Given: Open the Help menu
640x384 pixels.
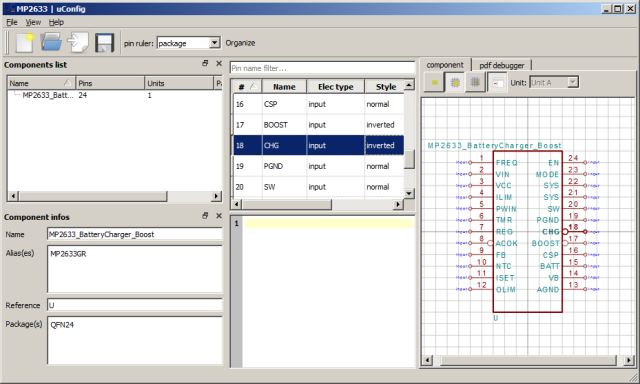Looking at the screenshot, I should (56, 22).
